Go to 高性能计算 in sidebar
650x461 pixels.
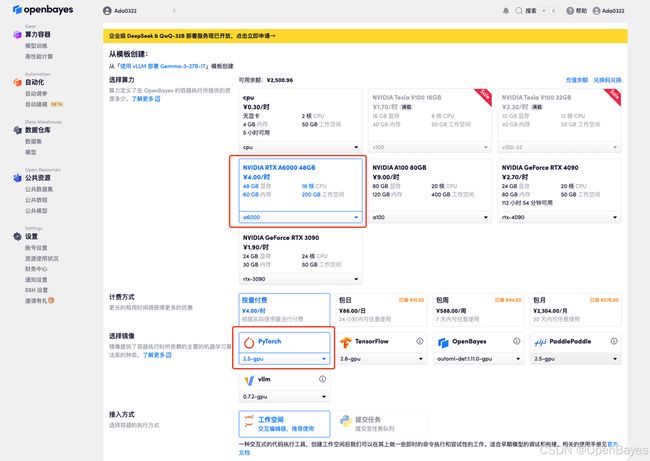coord(39,56)
